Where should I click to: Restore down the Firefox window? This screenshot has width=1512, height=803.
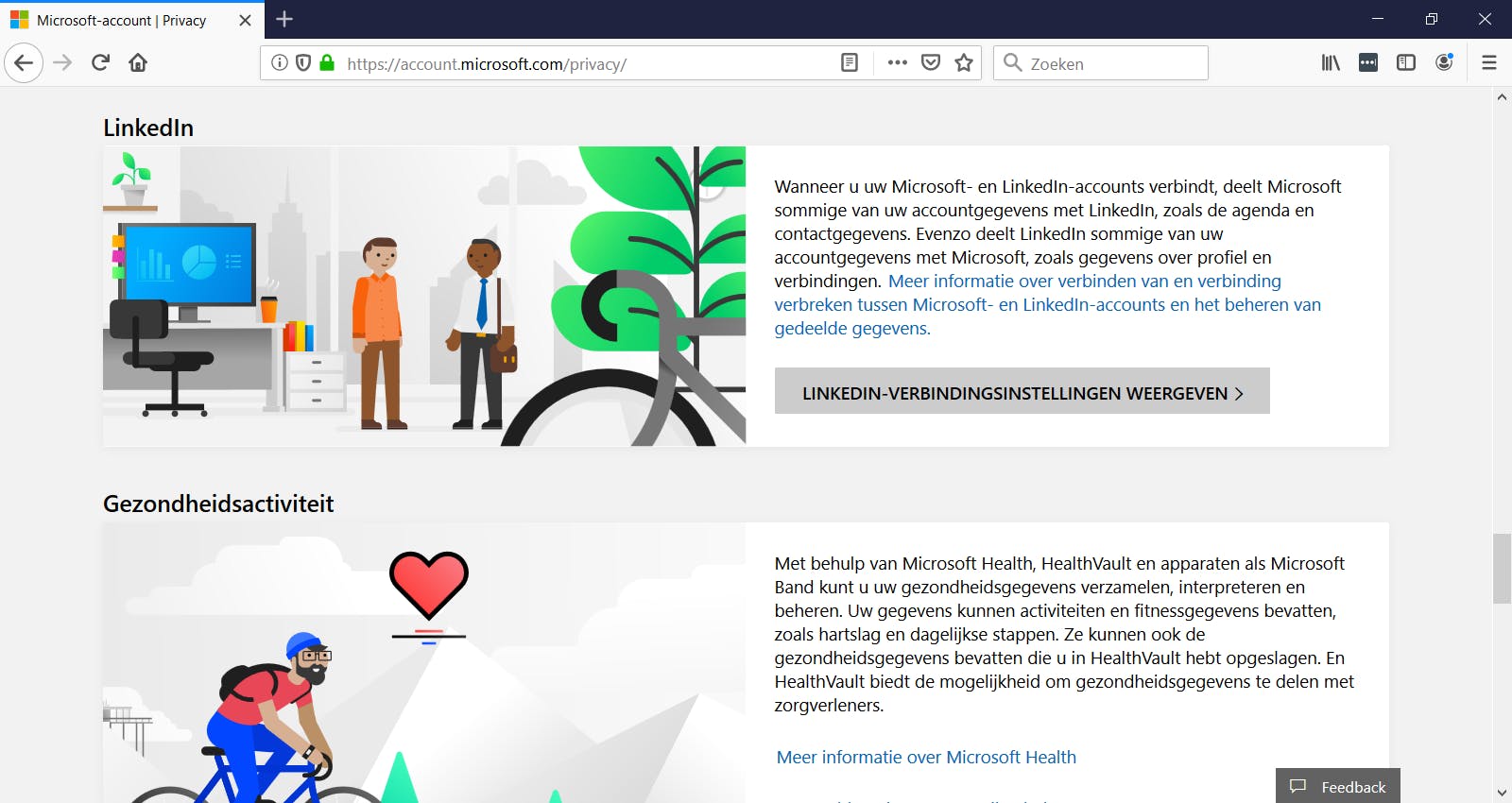tap(1432, 19)
